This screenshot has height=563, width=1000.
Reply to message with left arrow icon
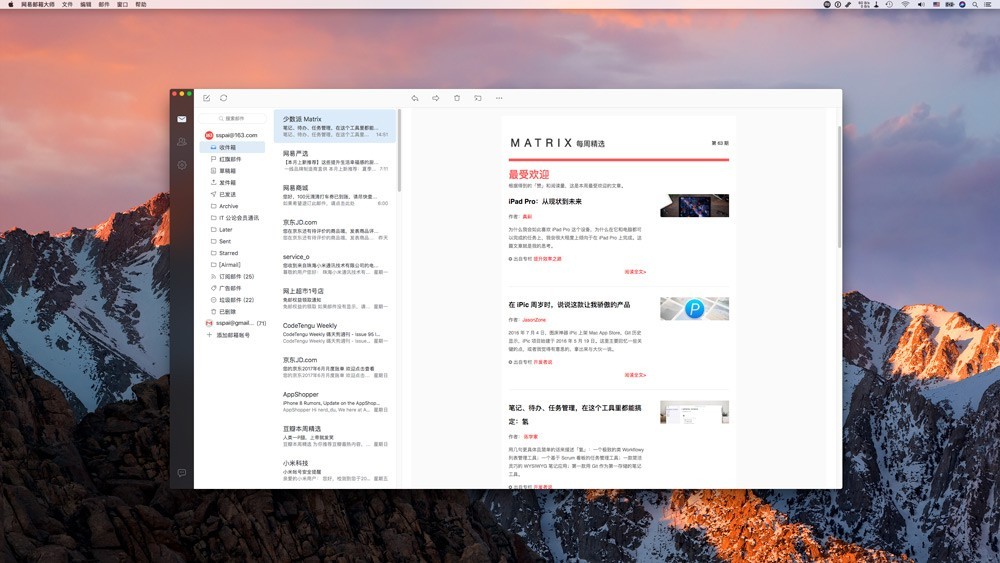pos(415,98)
